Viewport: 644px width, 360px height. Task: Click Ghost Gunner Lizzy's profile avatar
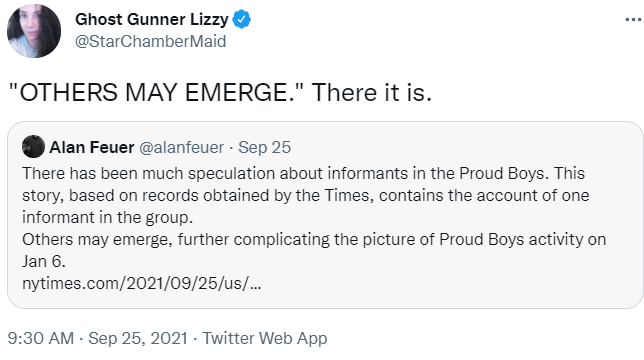[x=34, y=31]
